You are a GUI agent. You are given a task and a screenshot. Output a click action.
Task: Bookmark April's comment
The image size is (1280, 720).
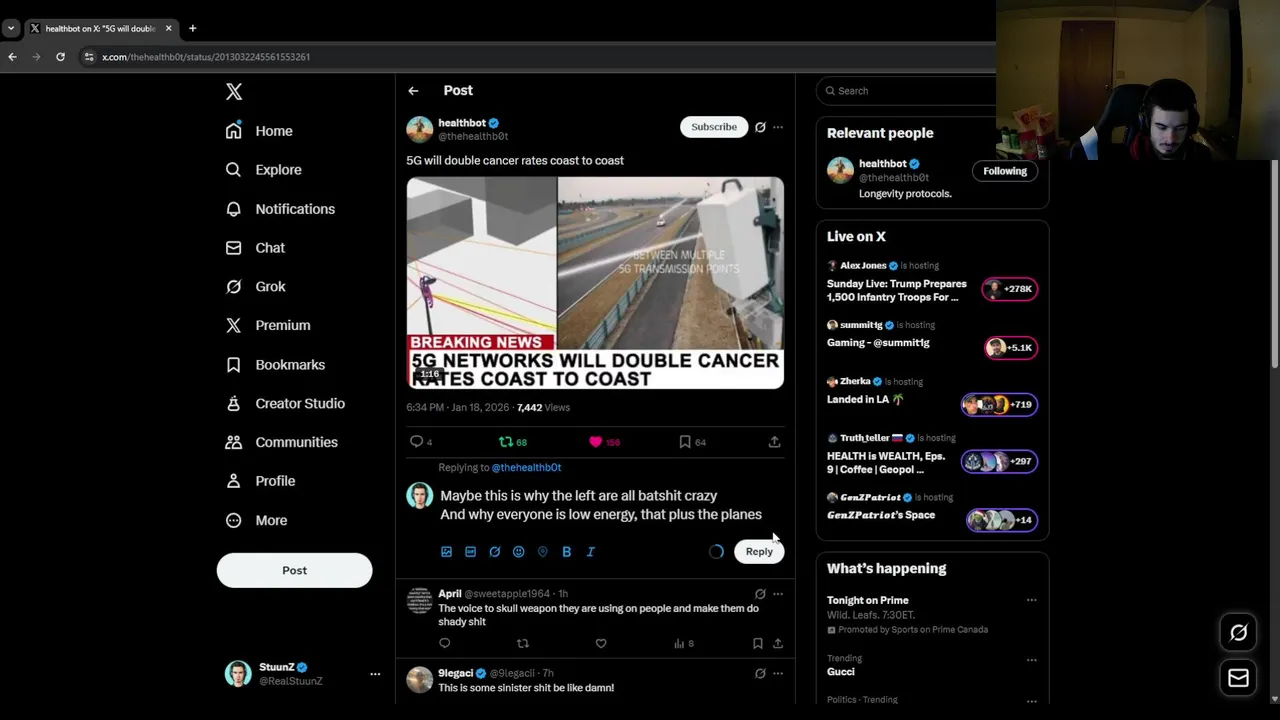coord(757,644)
